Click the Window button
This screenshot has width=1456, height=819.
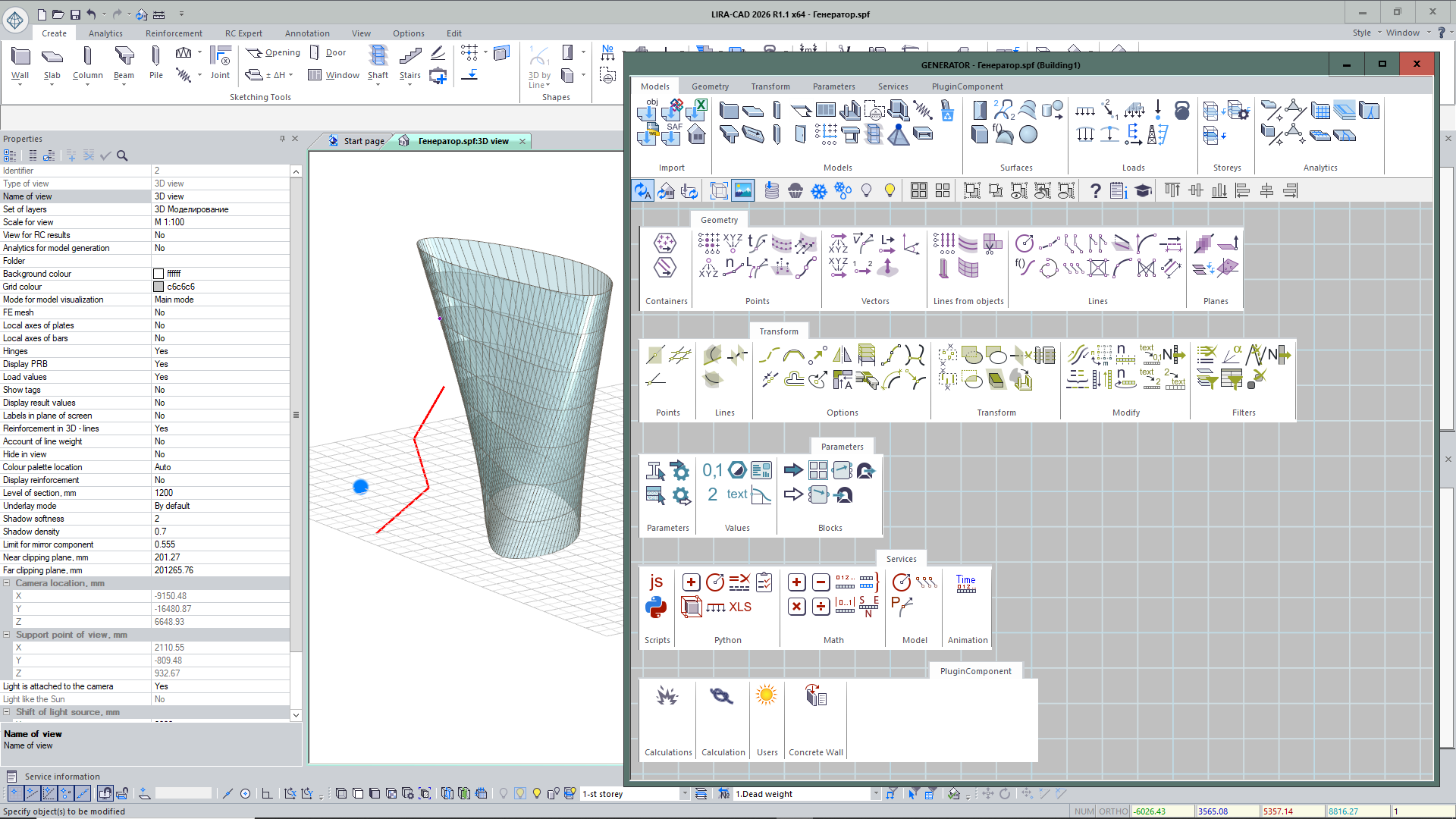pos(334,75)
